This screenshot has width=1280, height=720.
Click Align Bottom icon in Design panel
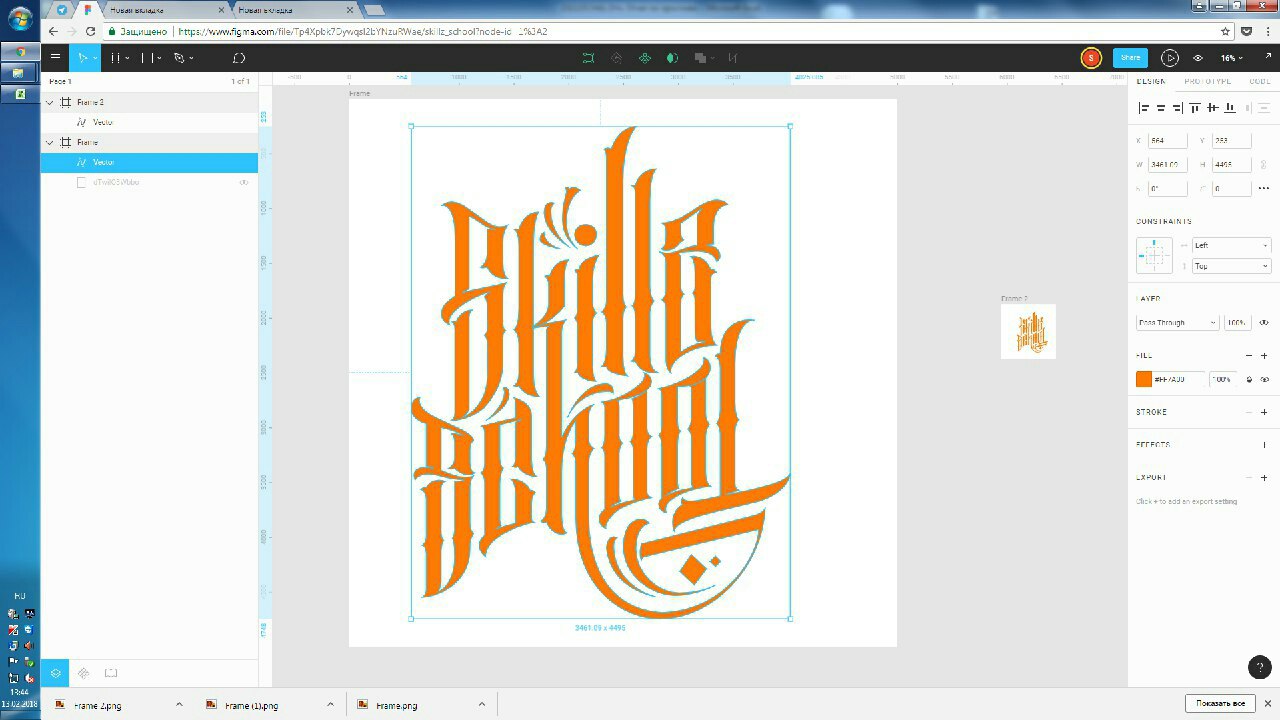(x=1230, y=107)
